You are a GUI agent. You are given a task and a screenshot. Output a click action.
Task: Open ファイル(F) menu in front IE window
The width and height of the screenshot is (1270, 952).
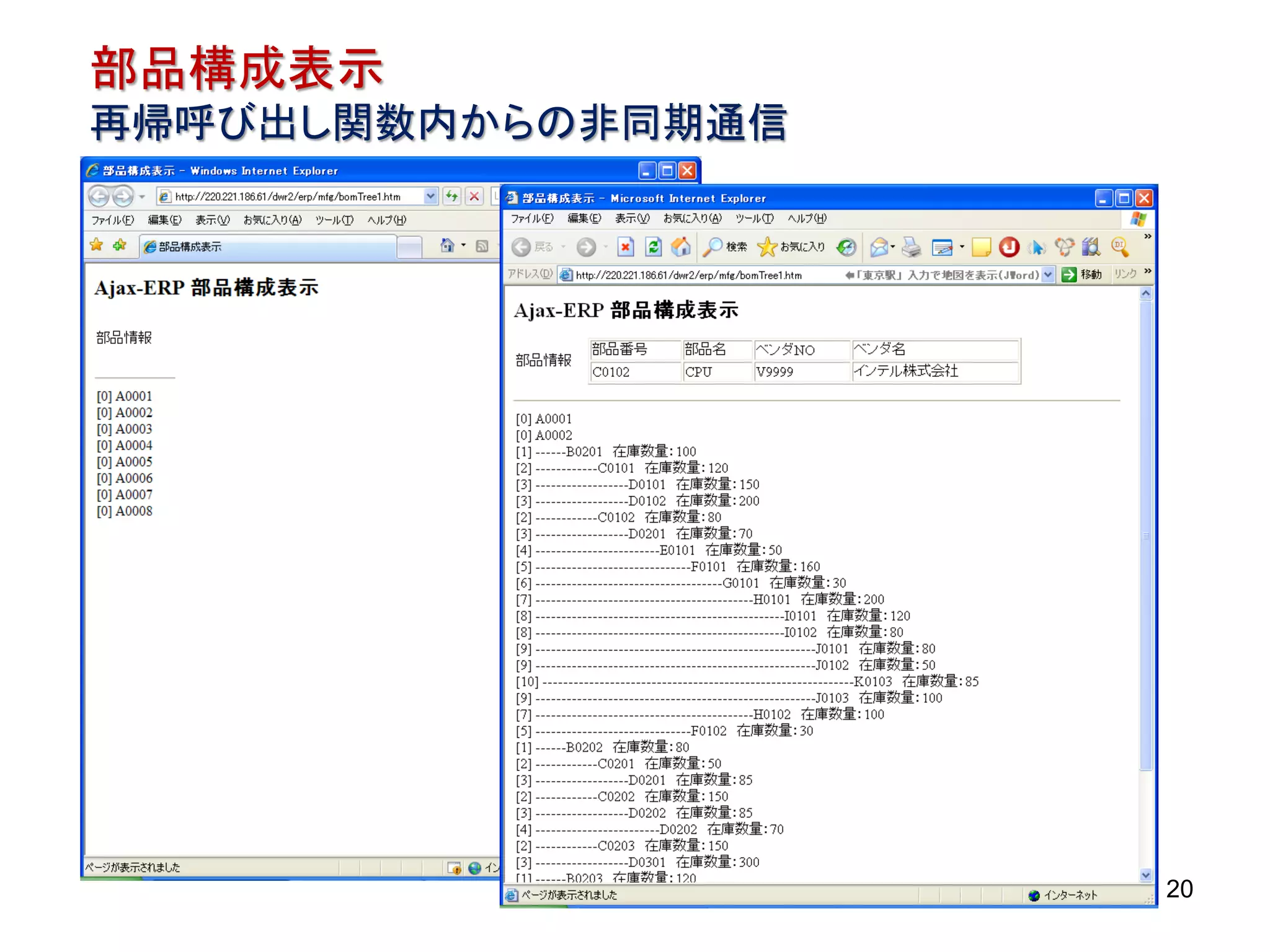click(532, 218)
